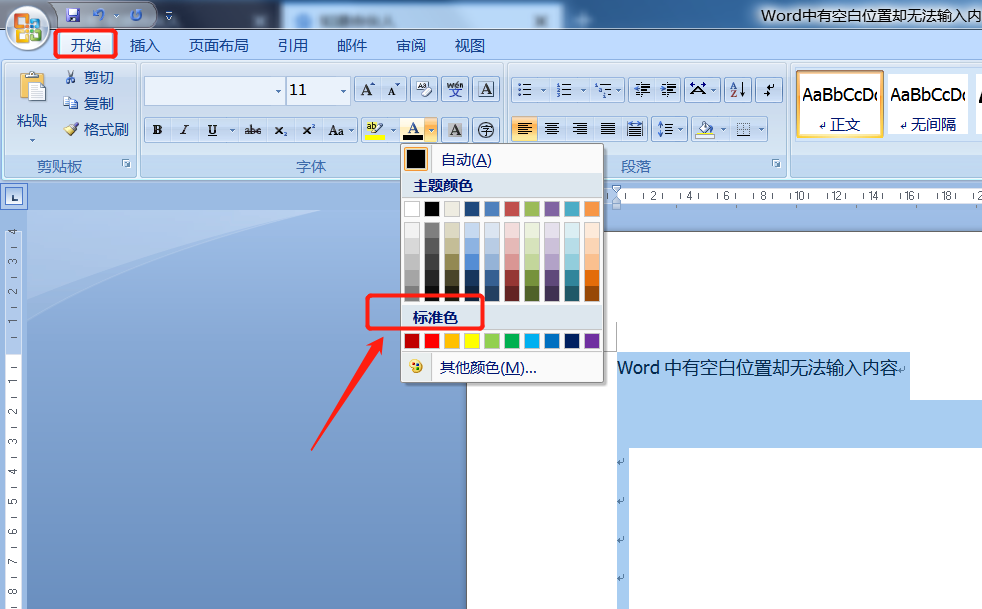Viewport: 982px width, 609px height.
Task: Justify the paragraph text
Action: click(x=607, y=129)
